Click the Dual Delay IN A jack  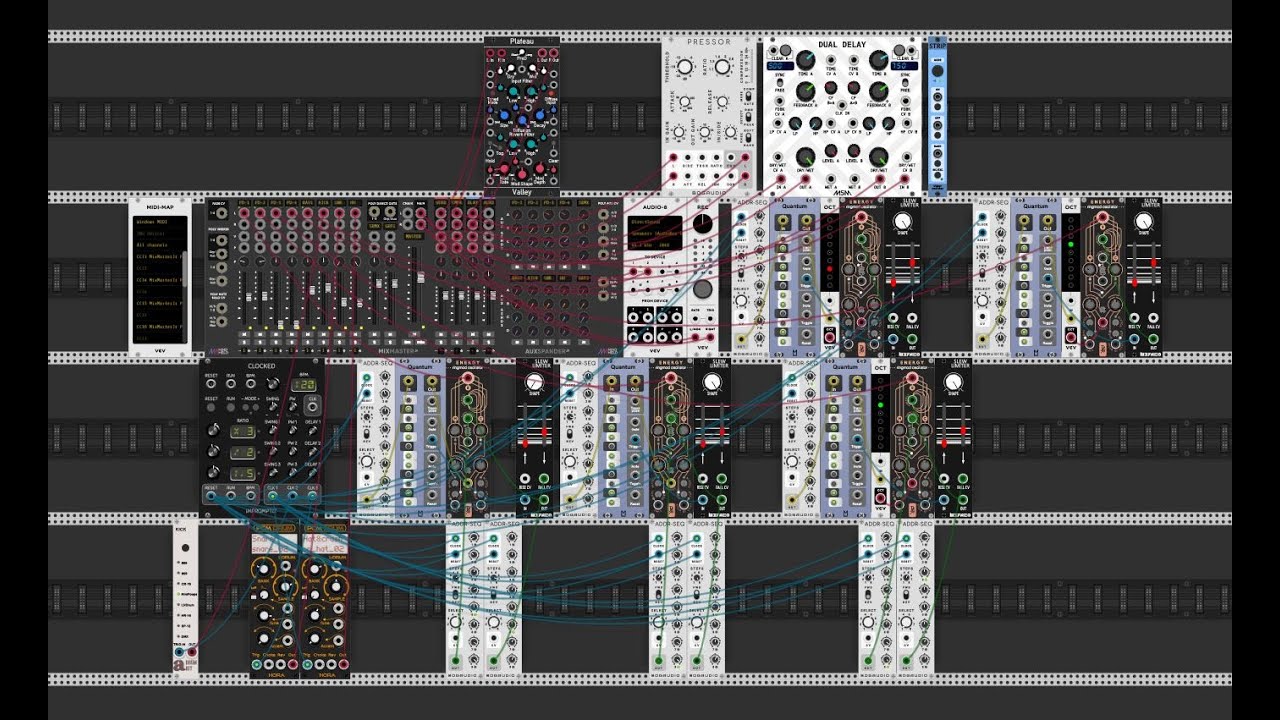[x=781, y=179]
